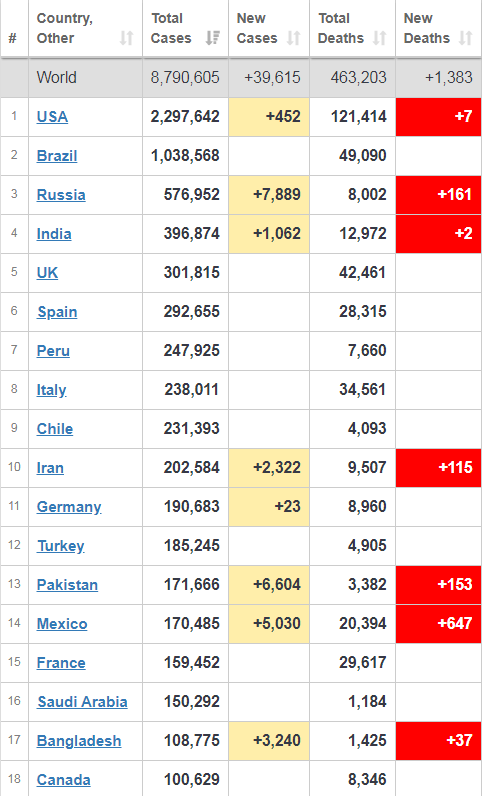482x796 pixels.
Task: Visit the Saudi Arabia link
Action: pyautogui.click(x=82, y=702)
